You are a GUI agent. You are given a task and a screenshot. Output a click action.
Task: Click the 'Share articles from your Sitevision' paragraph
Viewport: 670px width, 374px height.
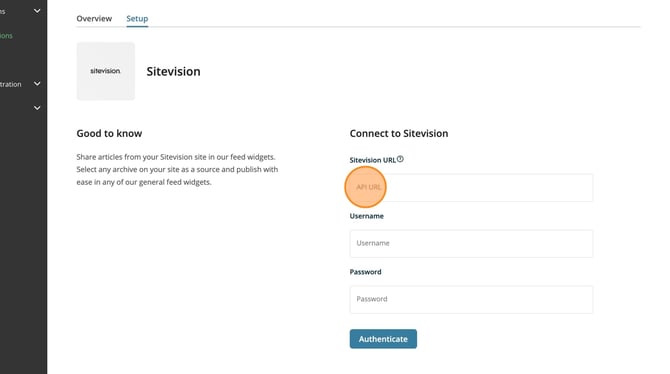point(177,169)
